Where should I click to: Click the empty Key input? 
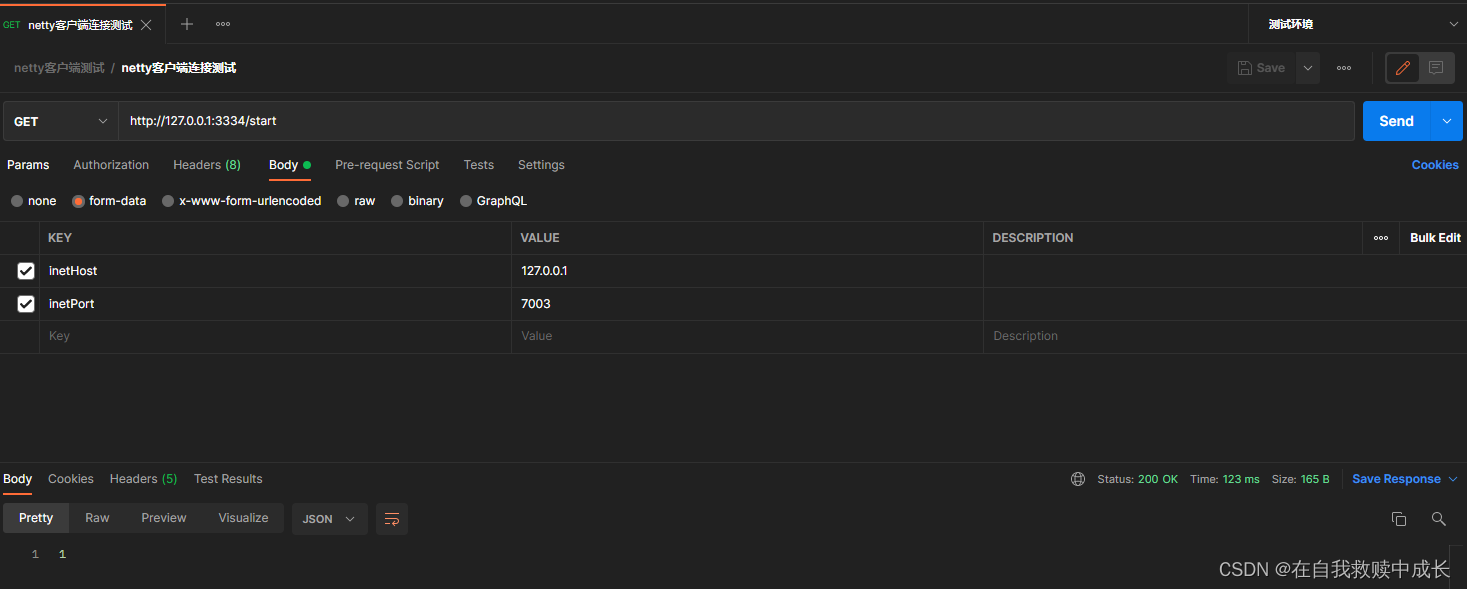click(275, 336)
